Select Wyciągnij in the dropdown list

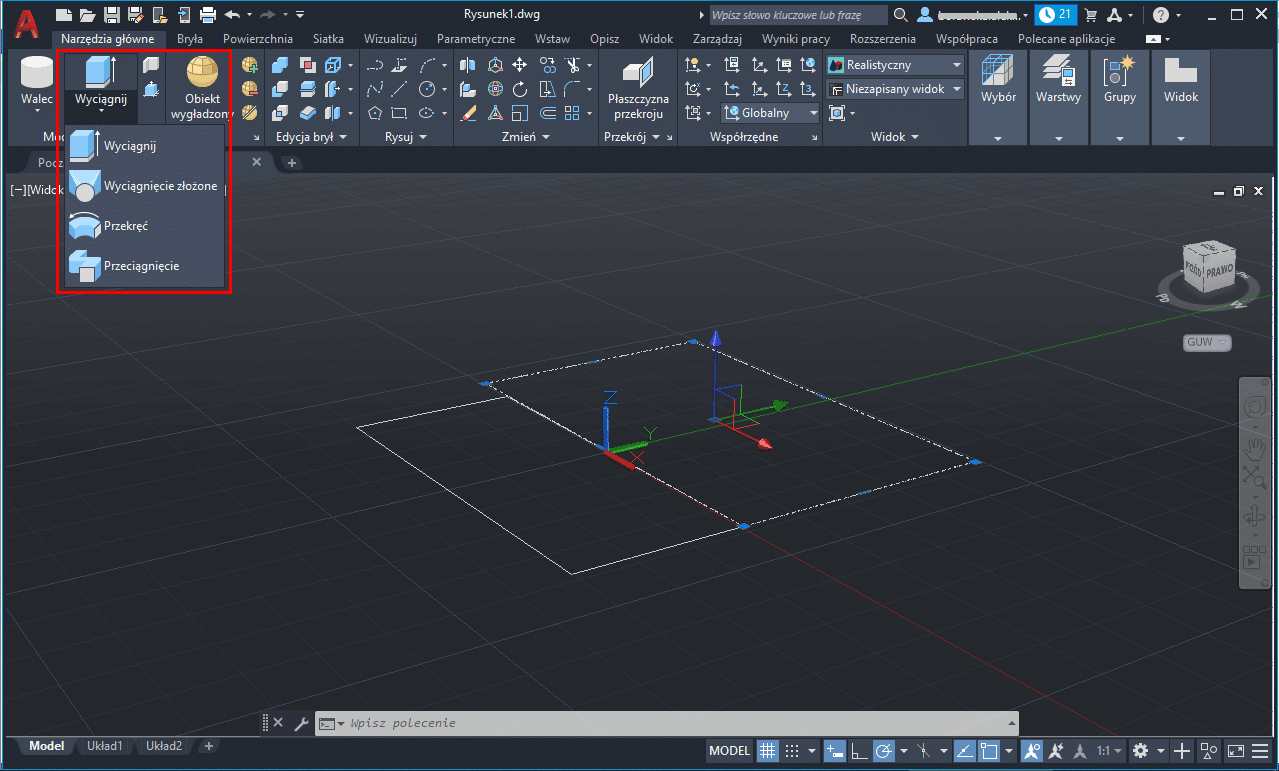tap(143, 146)
